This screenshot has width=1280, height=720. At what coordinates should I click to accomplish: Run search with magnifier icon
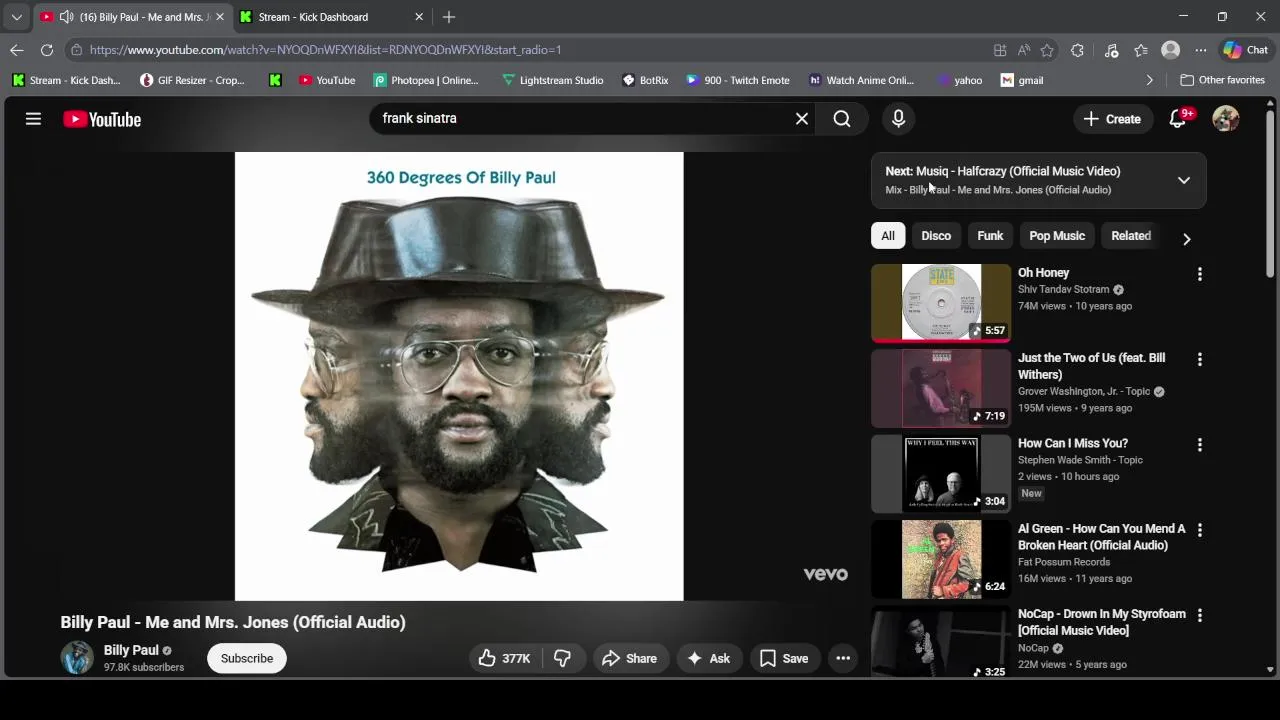tap(842, 119)
